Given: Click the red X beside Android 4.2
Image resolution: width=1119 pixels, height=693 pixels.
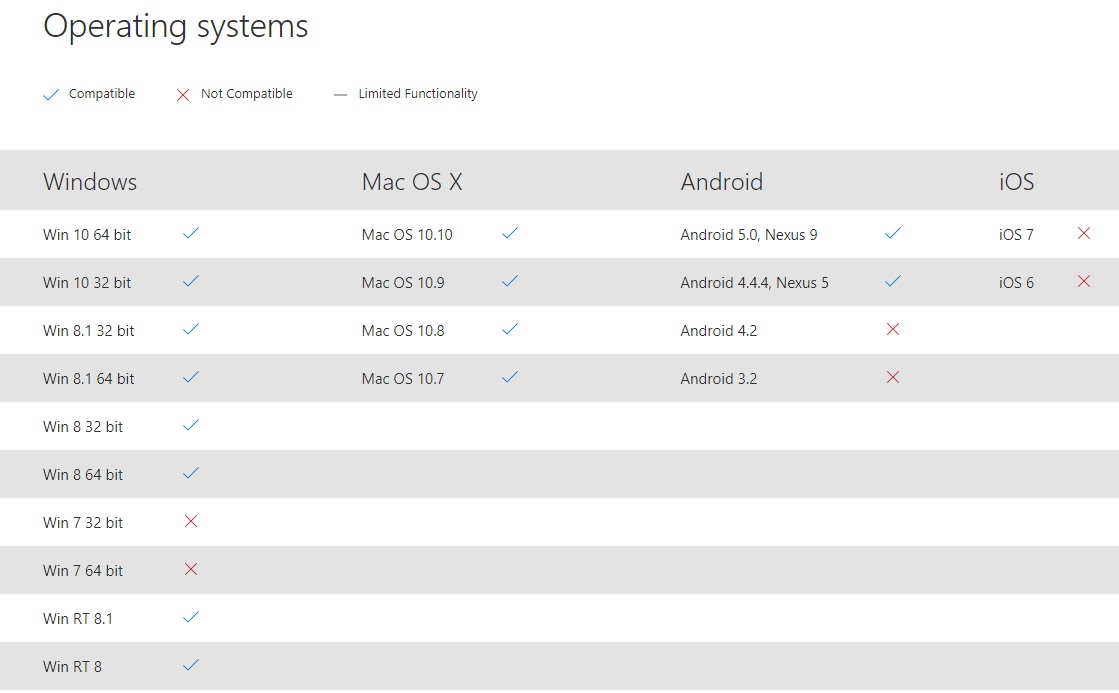Looking at the screenshot, I should [893, 329].
